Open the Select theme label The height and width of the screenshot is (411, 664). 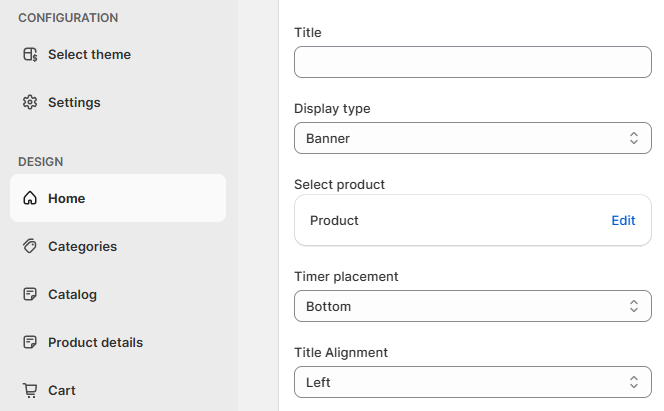89,55
